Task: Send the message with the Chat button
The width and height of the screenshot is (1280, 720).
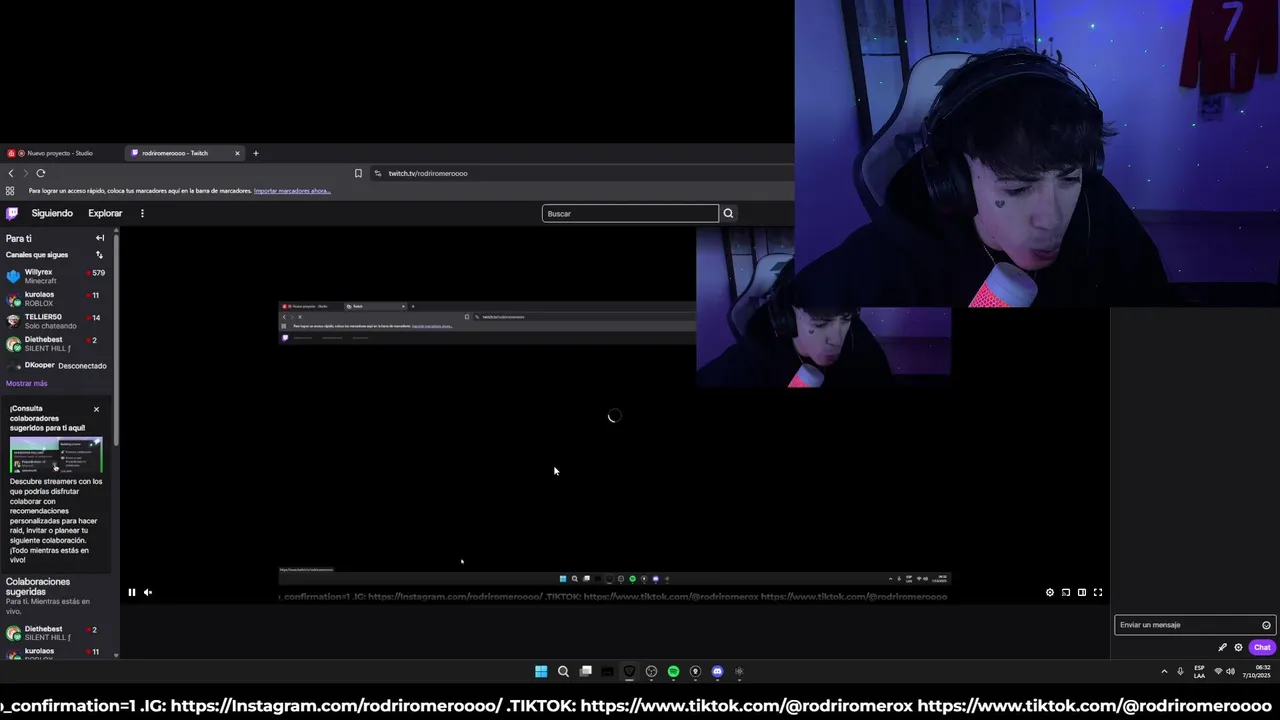Action: 1262,647
